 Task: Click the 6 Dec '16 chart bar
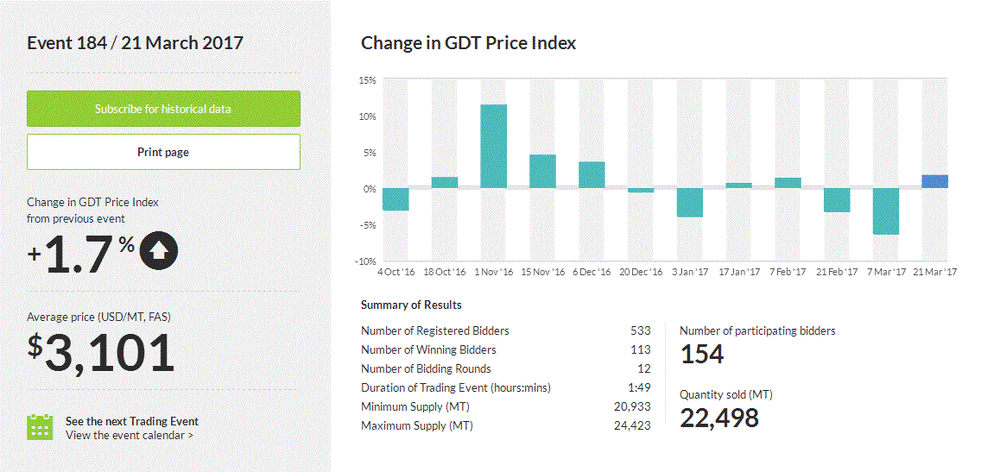(592, 175)
